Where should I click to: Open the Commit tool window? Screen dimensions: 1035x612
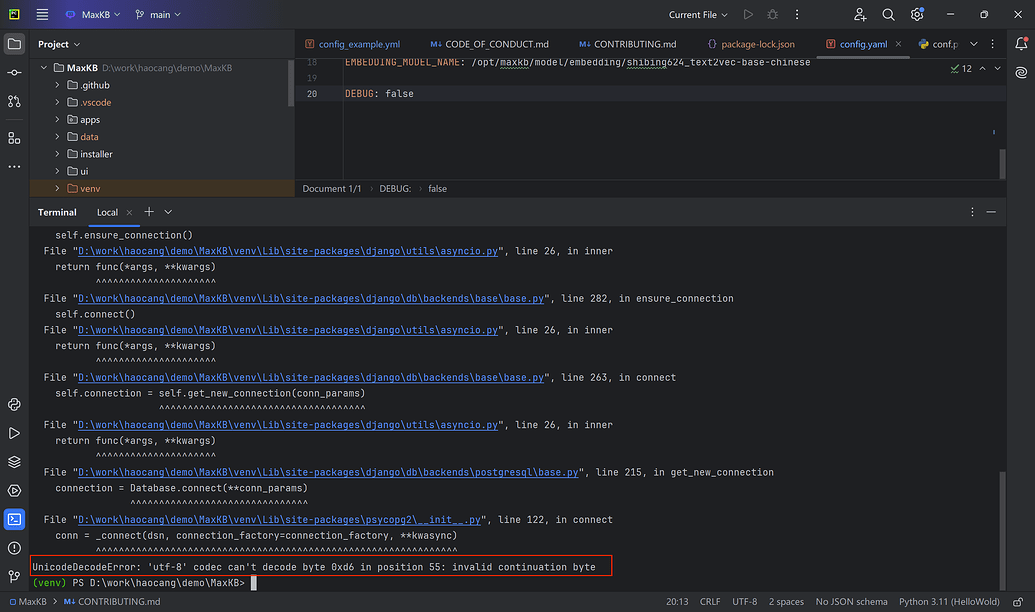tap(14, 73)
